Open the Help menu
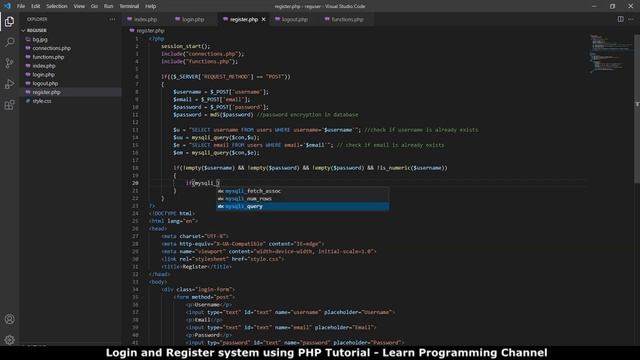Image resolution: width=640 pixels, height=360 pixels. [x=151, y=6]
